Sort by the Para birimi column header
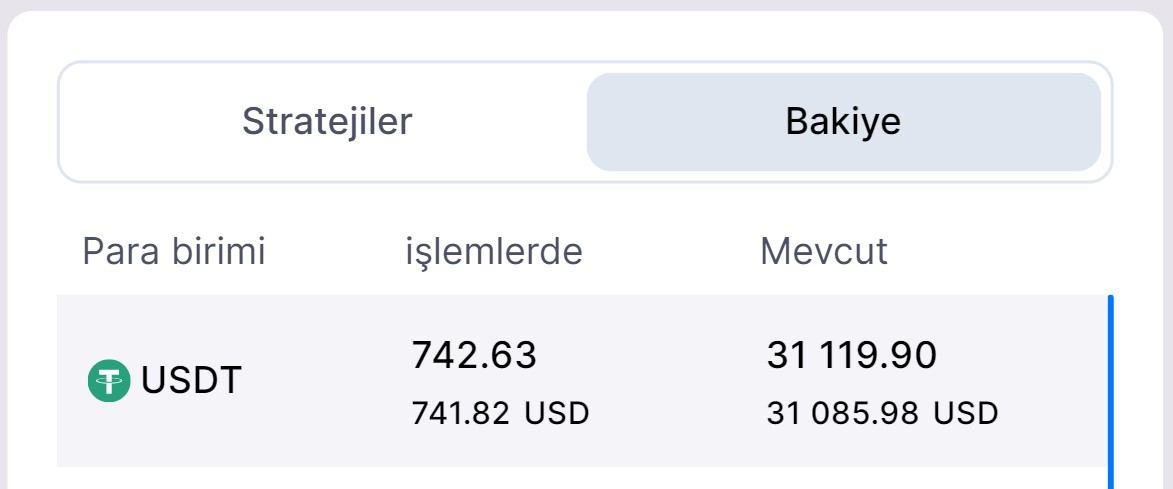Screen dimensions: 1173x489 [x=174, y=252]
